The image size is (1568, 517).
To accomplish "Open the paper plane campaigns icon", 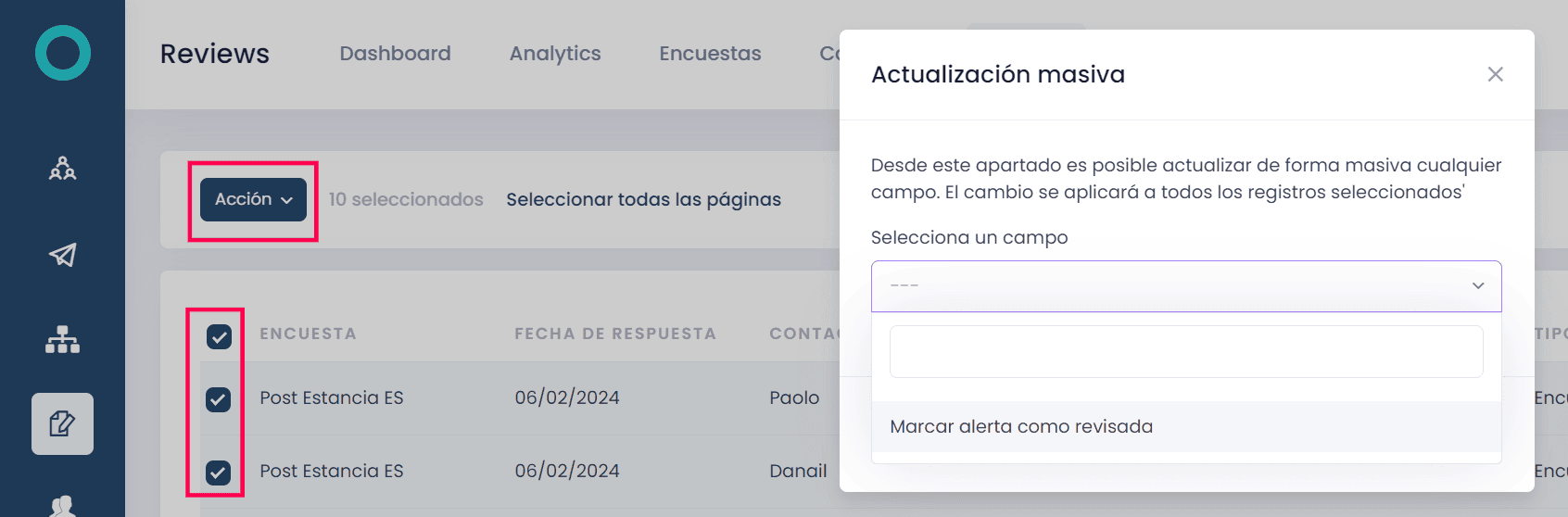I will coord(63,255).
